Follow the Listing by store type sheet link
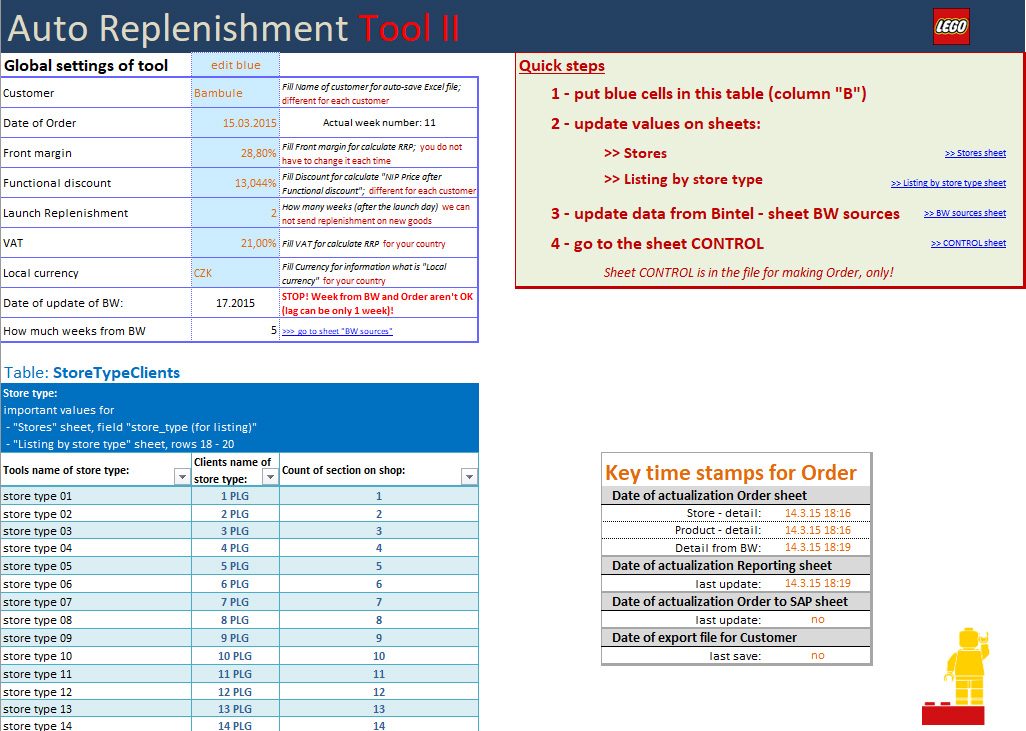 (948, 183)
